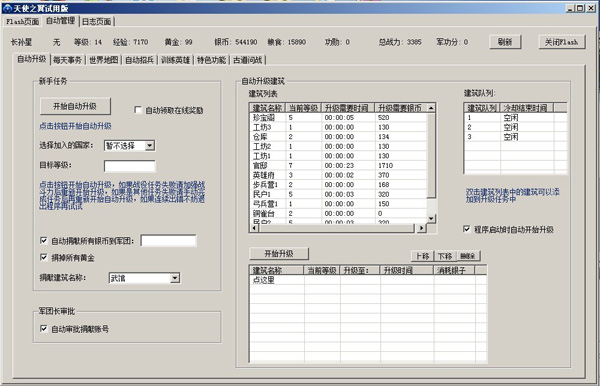The width and height of the screenshot is (600, 386).
Task: Select the 自动管理 tab
Action: [x=60, y=21]
